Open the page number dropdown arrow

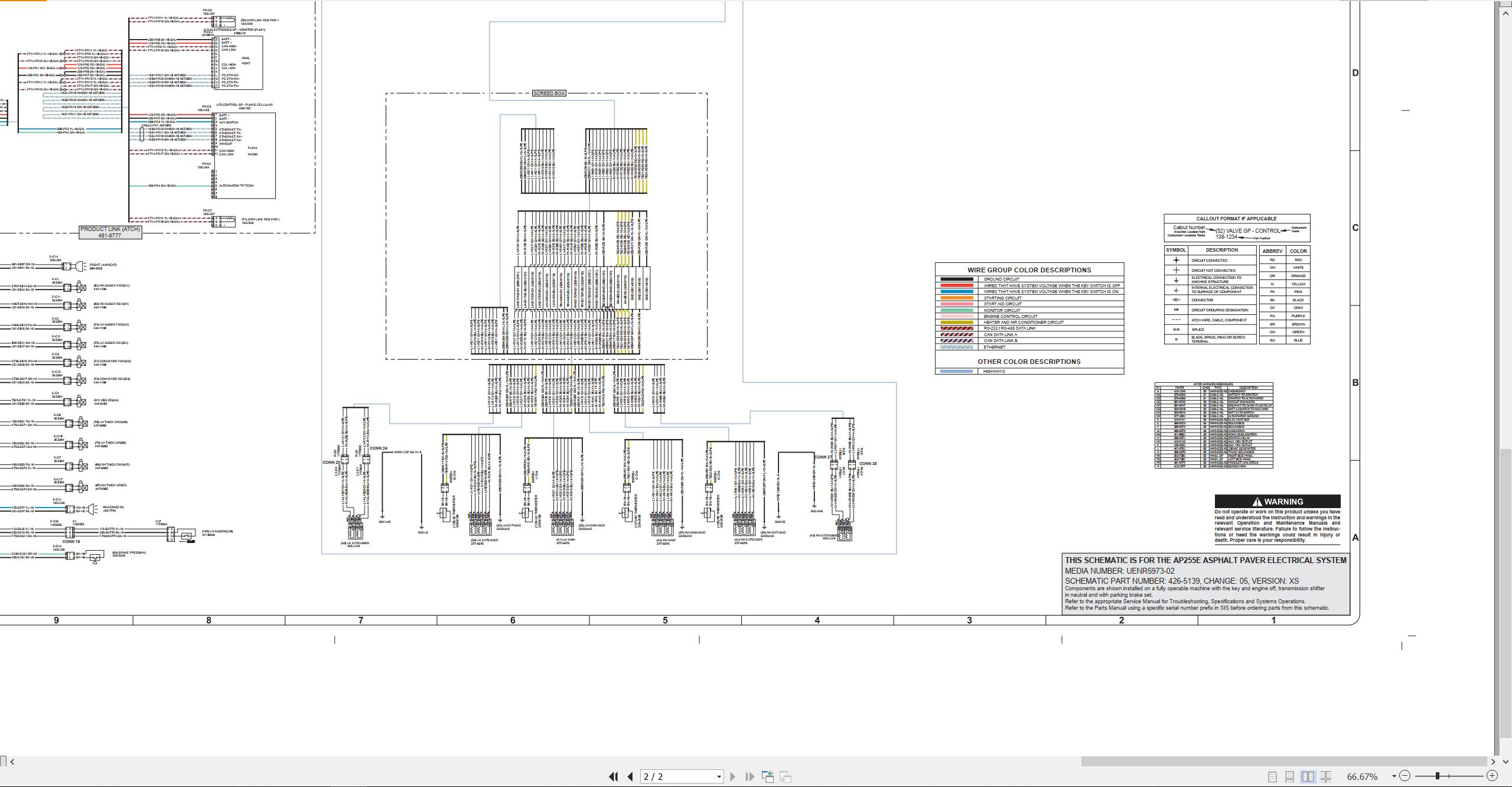tap(719, 776)
